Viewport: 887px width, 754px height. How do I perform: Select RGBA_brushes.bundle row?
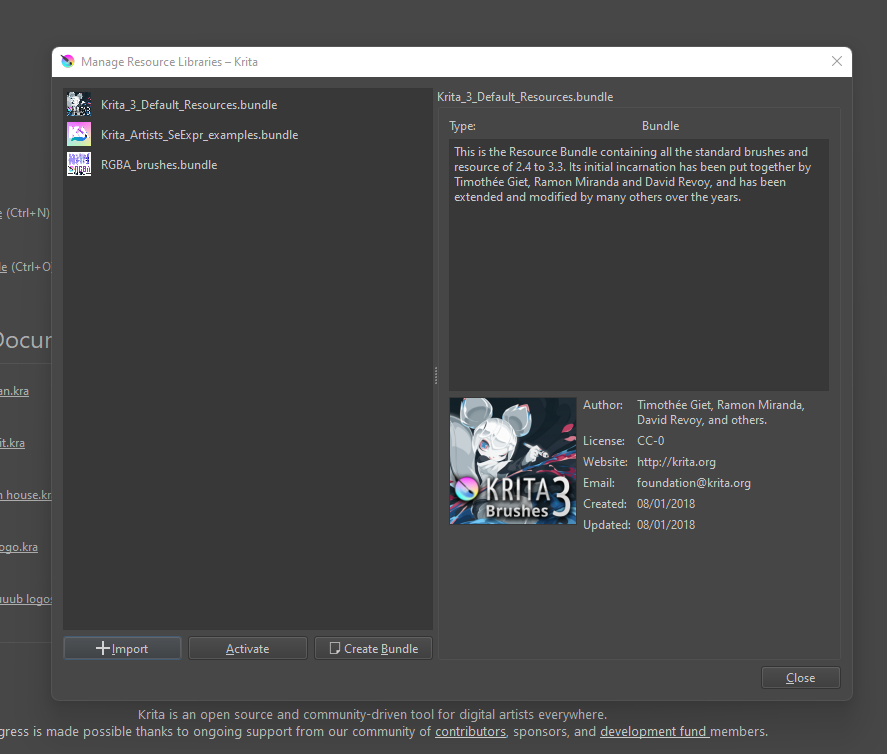pyautogui.click(x=248, y=165)
